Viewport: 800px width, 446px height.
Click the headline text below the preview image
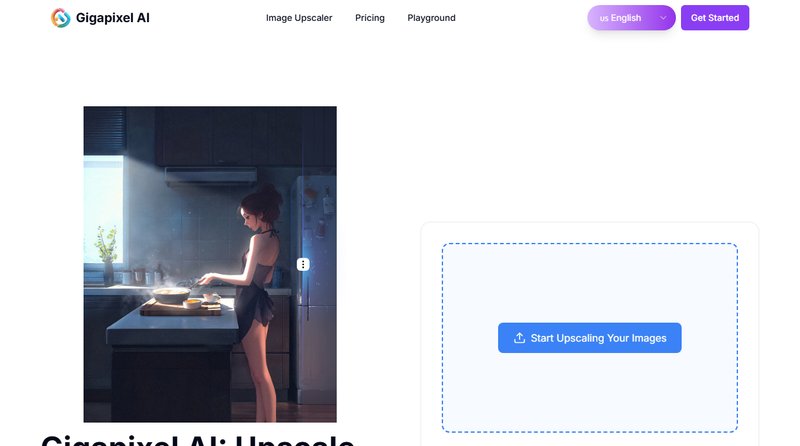pos(198,439)
